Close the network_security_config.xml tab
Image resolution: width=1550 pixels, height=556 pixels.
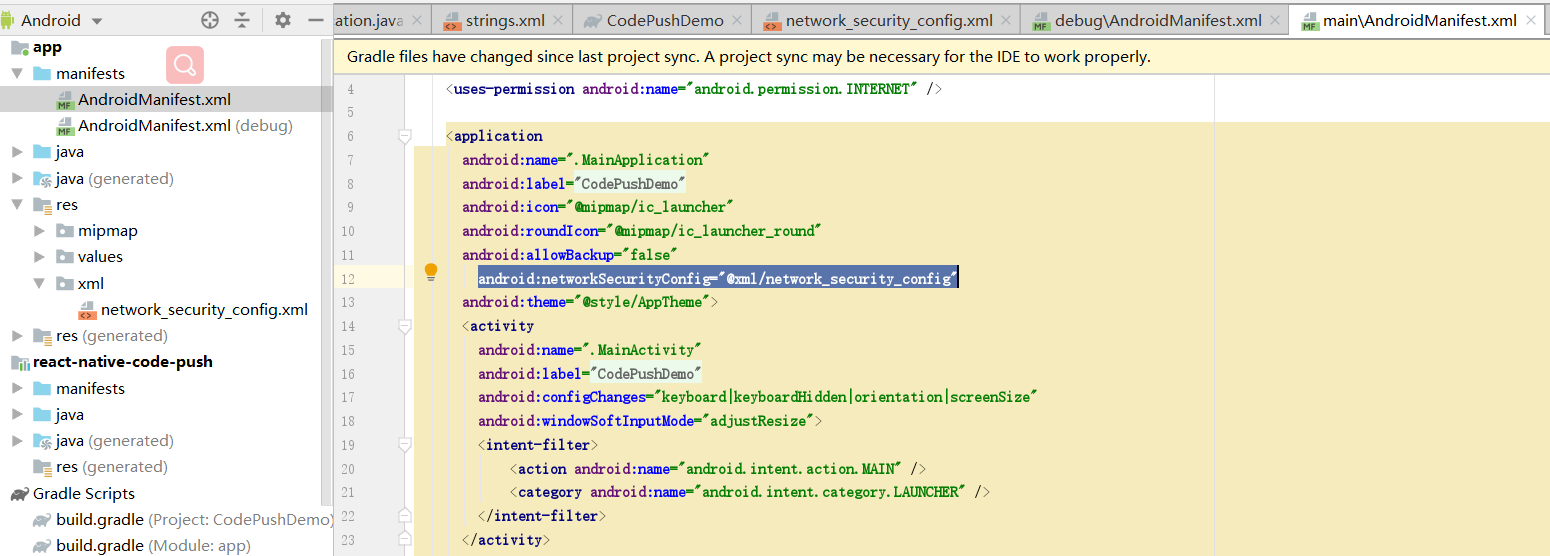pos(1007,20)
